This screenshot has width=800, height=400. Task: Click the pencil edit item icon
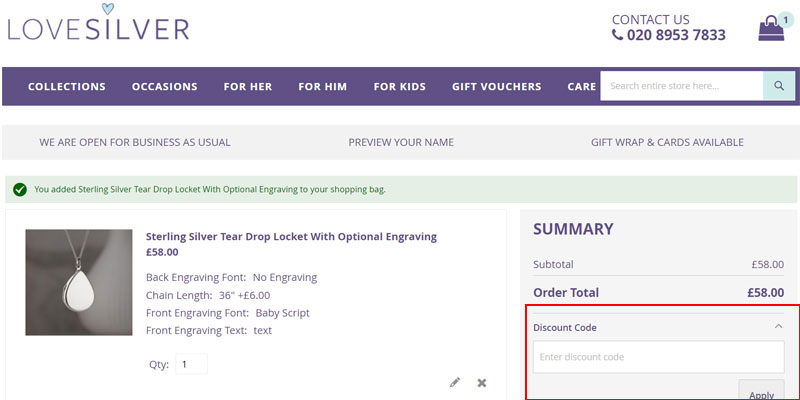[455, 382]
